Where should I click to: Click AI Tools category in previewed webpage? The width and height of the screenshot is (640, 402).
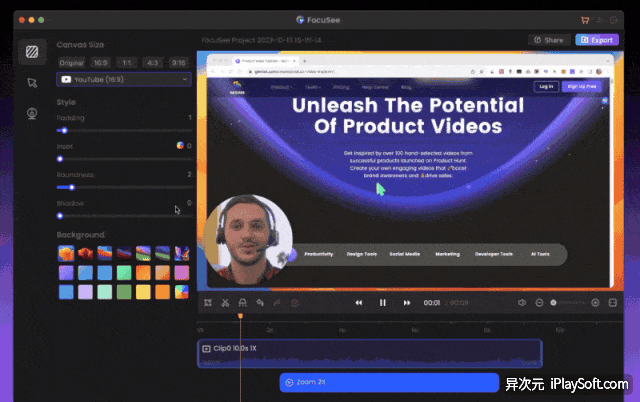point(540,254)
